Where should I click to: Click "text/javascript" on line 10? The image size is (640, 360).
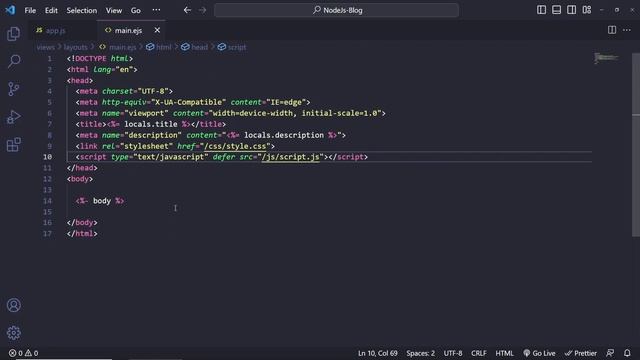coord(171,157)
